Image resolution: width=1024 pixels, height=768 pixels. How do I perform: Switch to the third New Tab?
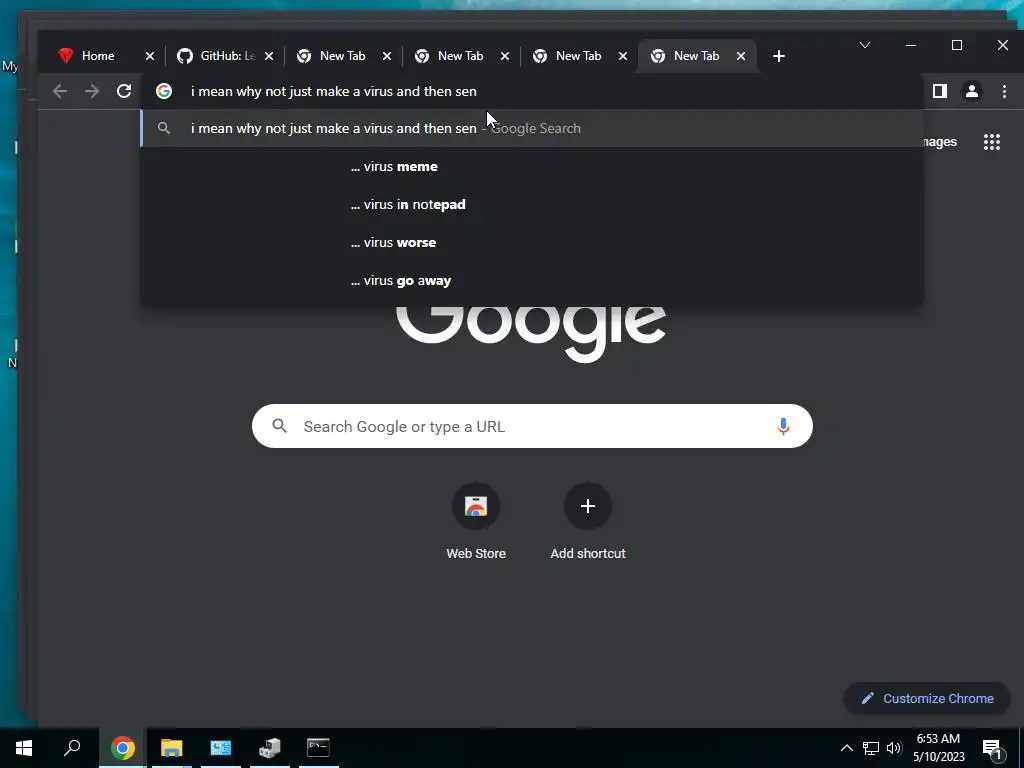point(578,56)
